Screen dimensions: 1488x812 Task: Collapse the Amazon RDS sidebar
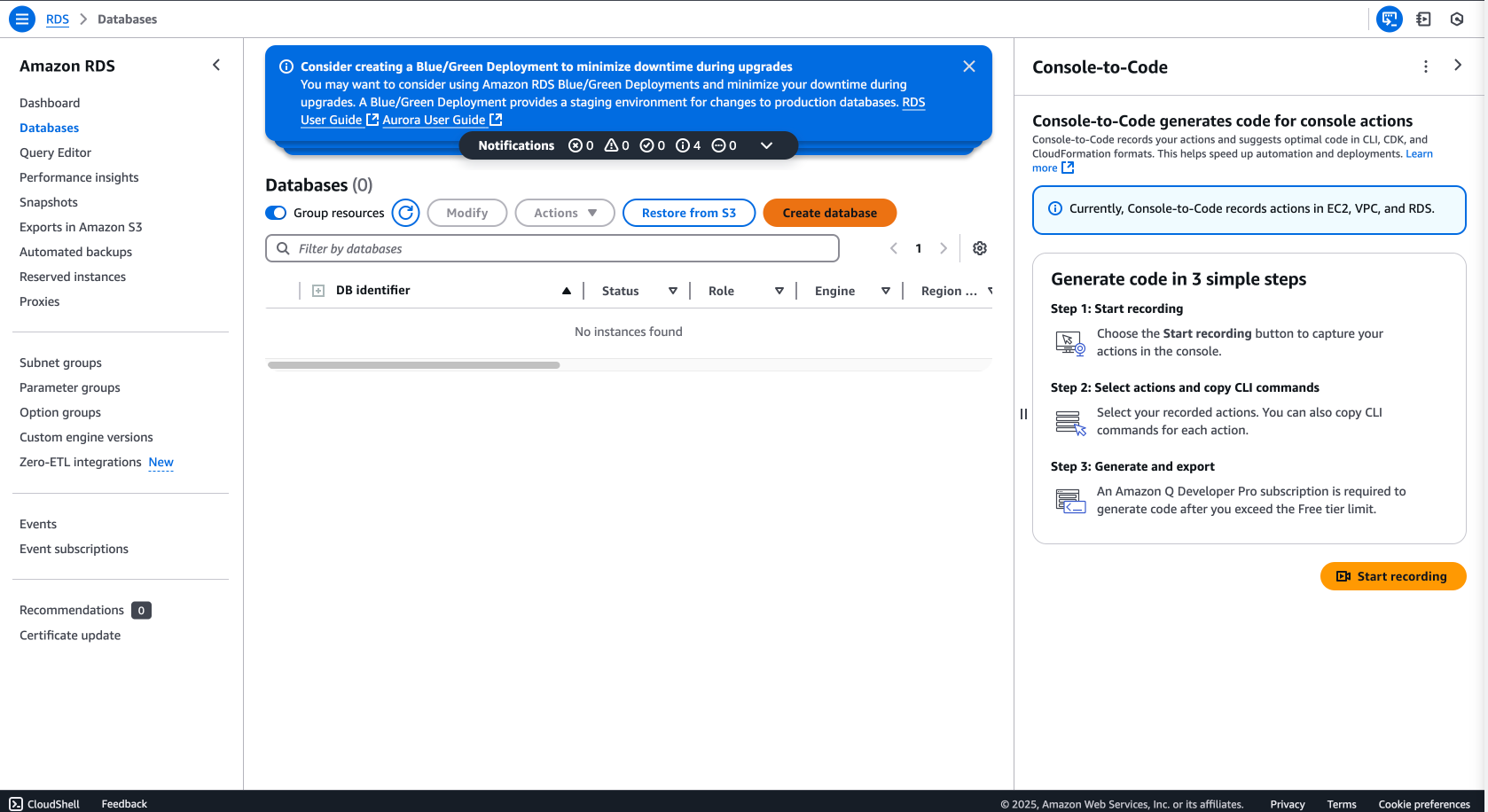pos(216,65)
